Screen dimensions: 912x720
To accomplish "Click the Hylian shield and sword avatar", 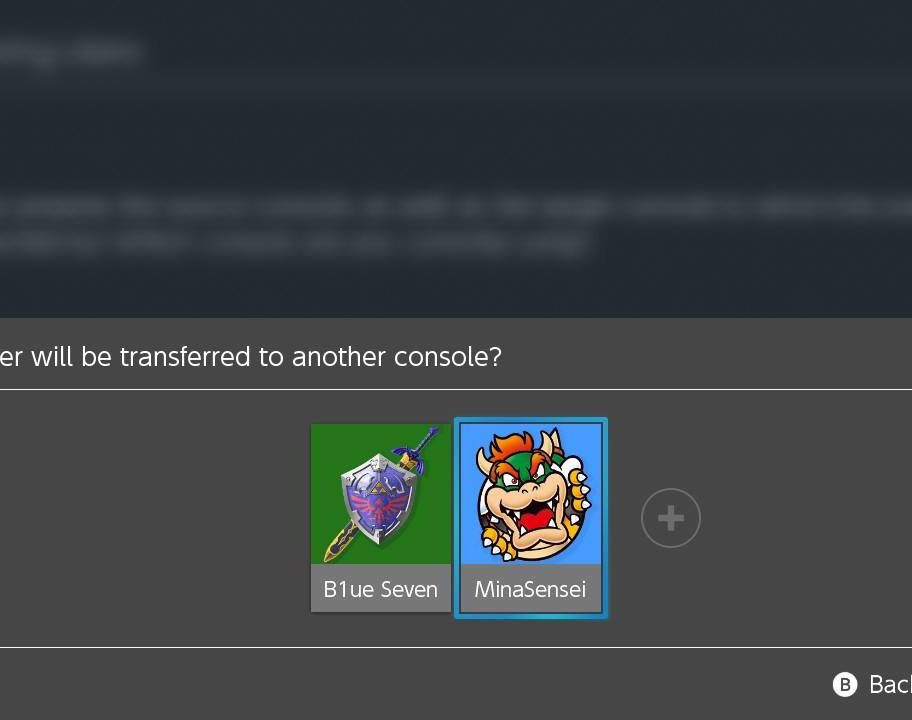I will pos(380,494).
